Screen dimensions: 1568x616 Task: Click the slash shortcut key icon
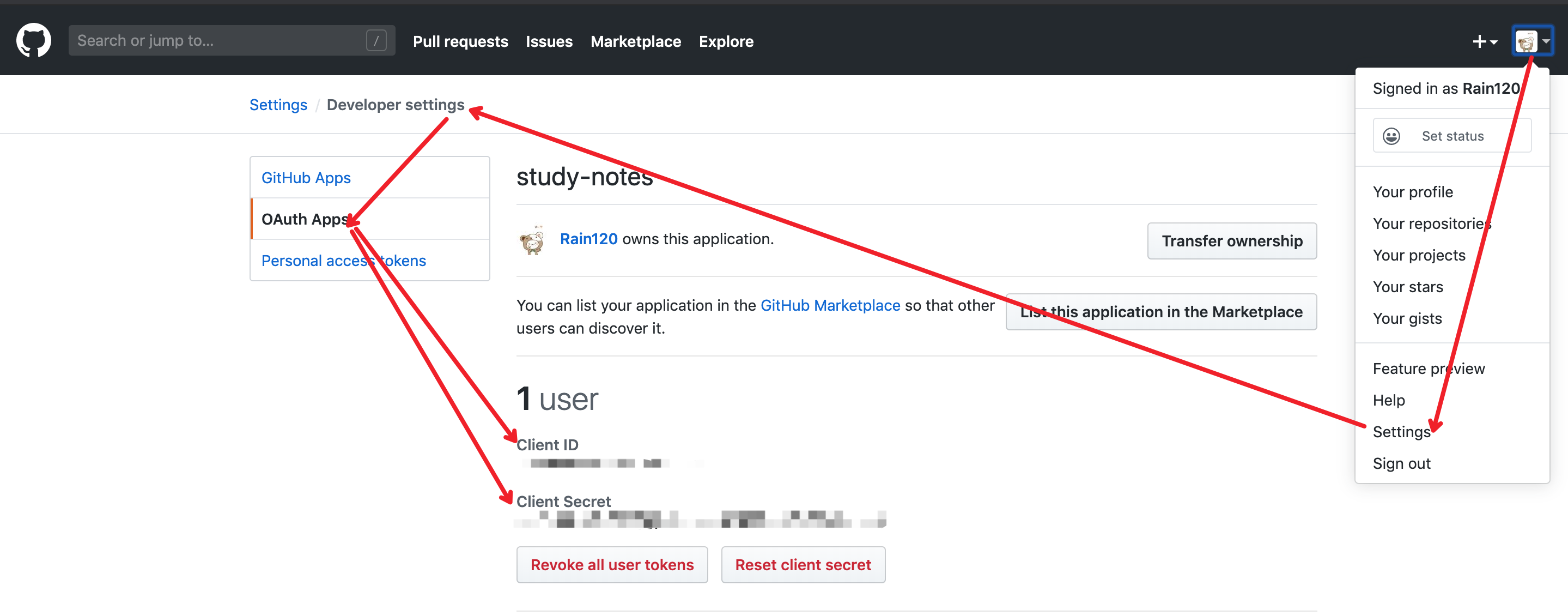pos(375,40)
